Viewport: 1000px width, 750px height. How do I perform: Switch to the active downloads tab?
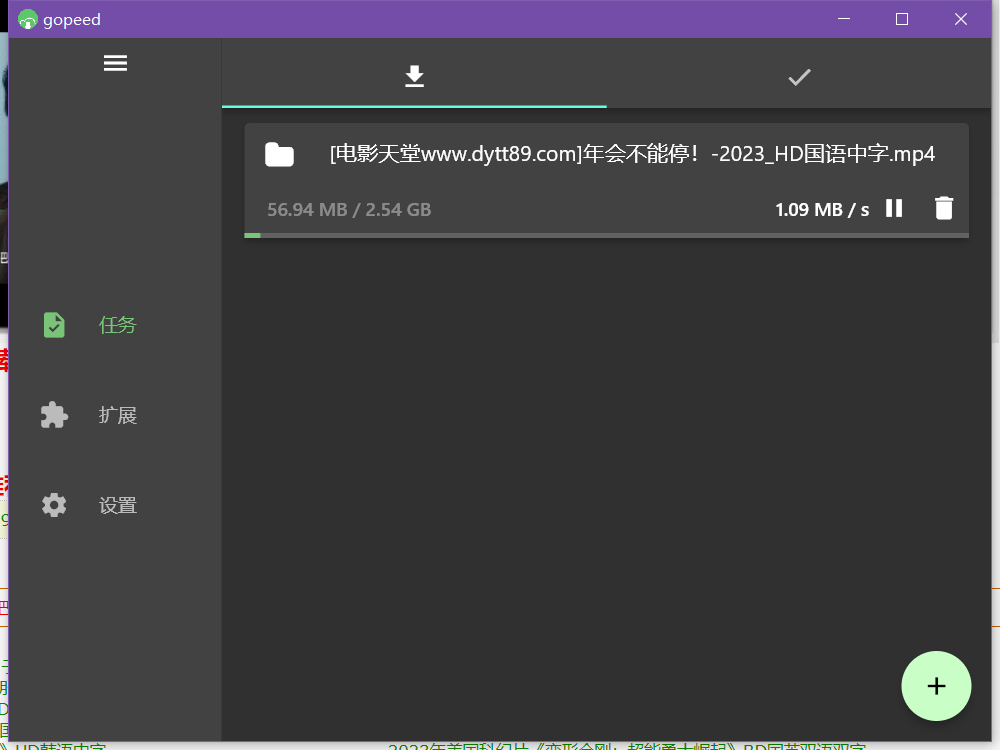coord(413,75)
